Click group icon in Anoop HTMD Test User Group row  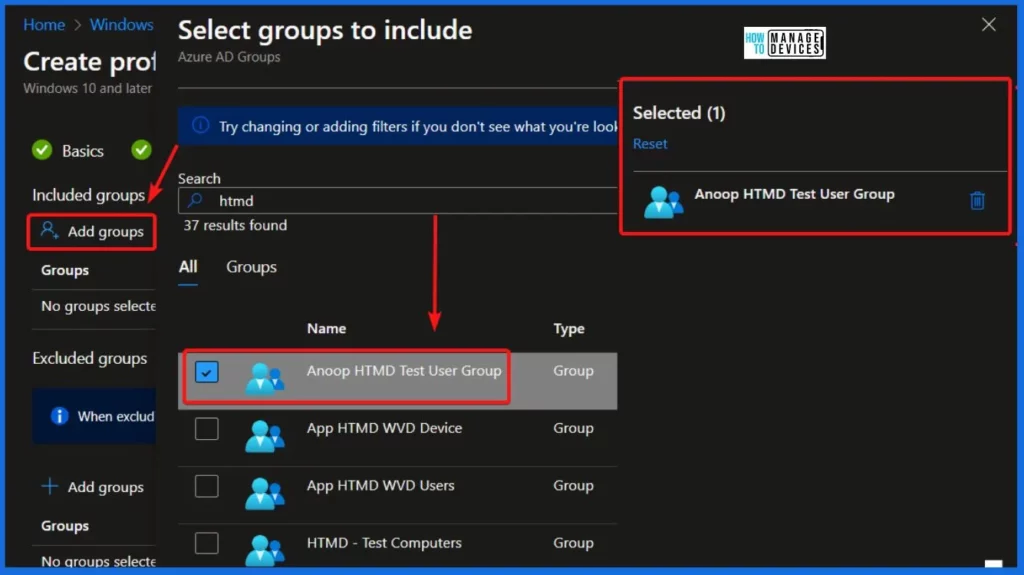264,378
